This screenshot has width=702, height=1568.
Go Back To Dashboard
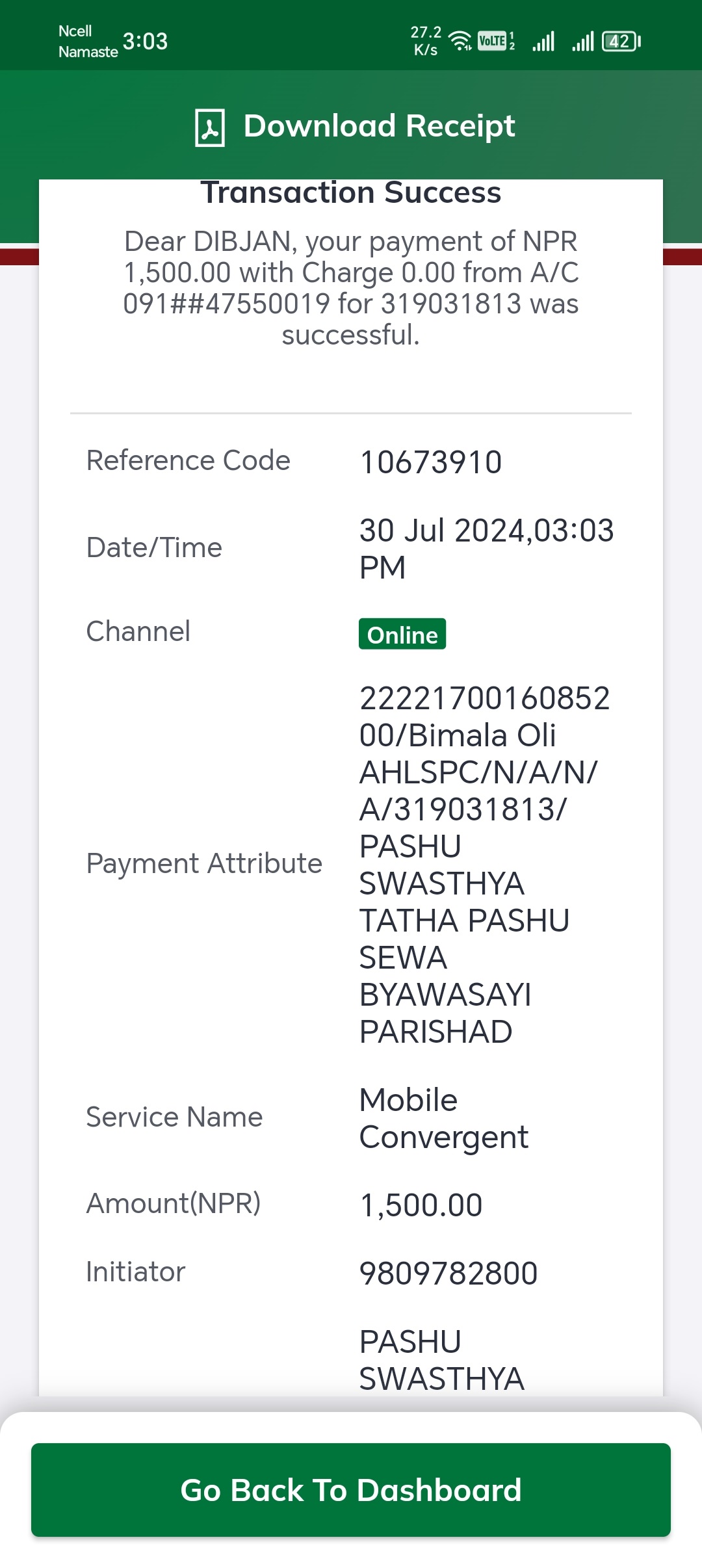click(351, 1490)
